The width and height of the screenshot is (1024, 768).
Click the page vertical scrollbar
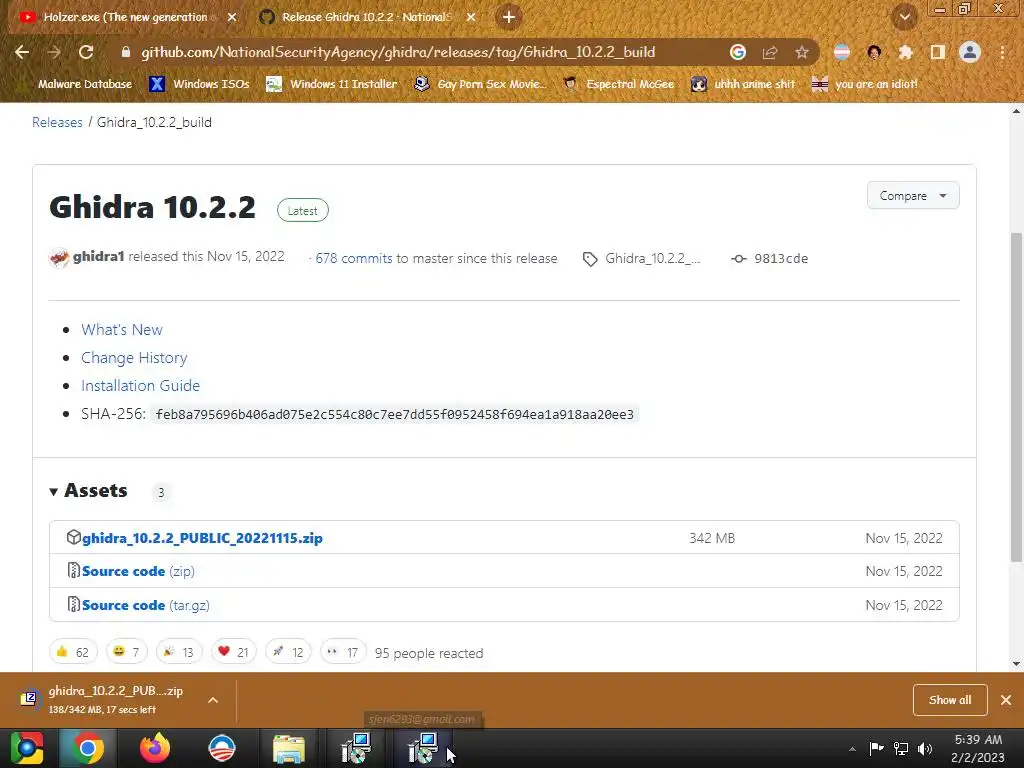pos(1016,397)
